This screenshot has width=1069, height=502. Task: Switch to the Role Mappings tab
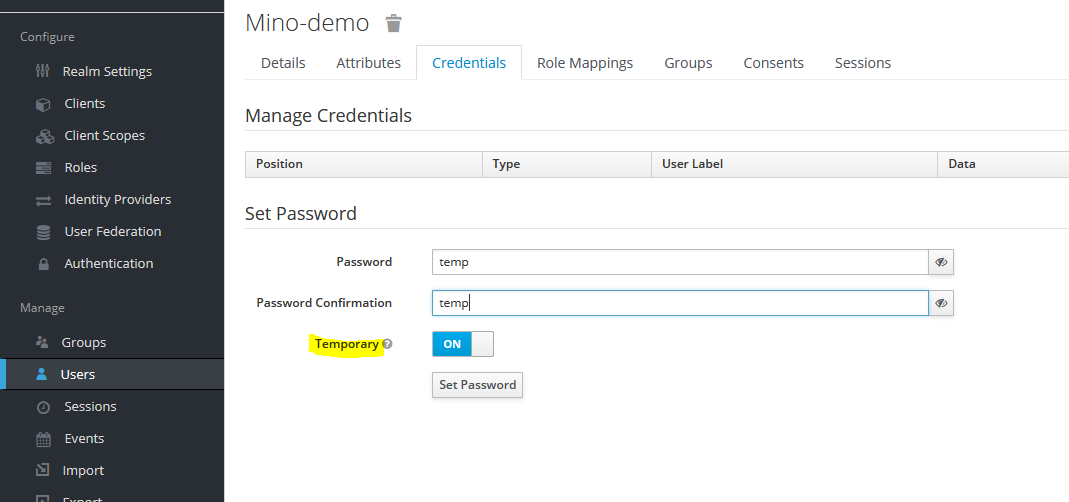pos(585,63)
